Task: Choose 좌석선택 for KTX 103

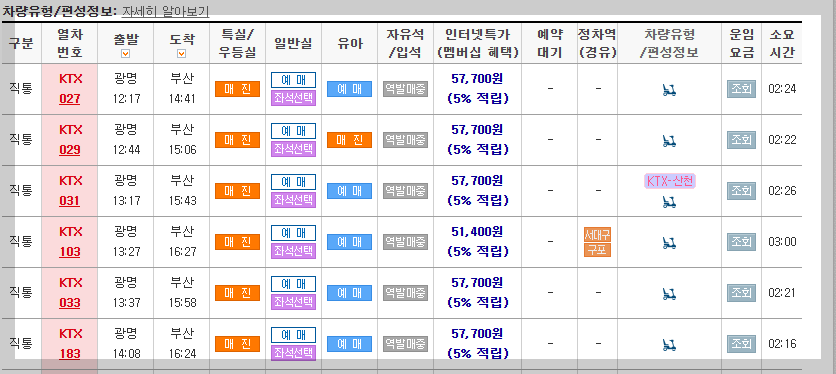Action: [x=293, y=251]
